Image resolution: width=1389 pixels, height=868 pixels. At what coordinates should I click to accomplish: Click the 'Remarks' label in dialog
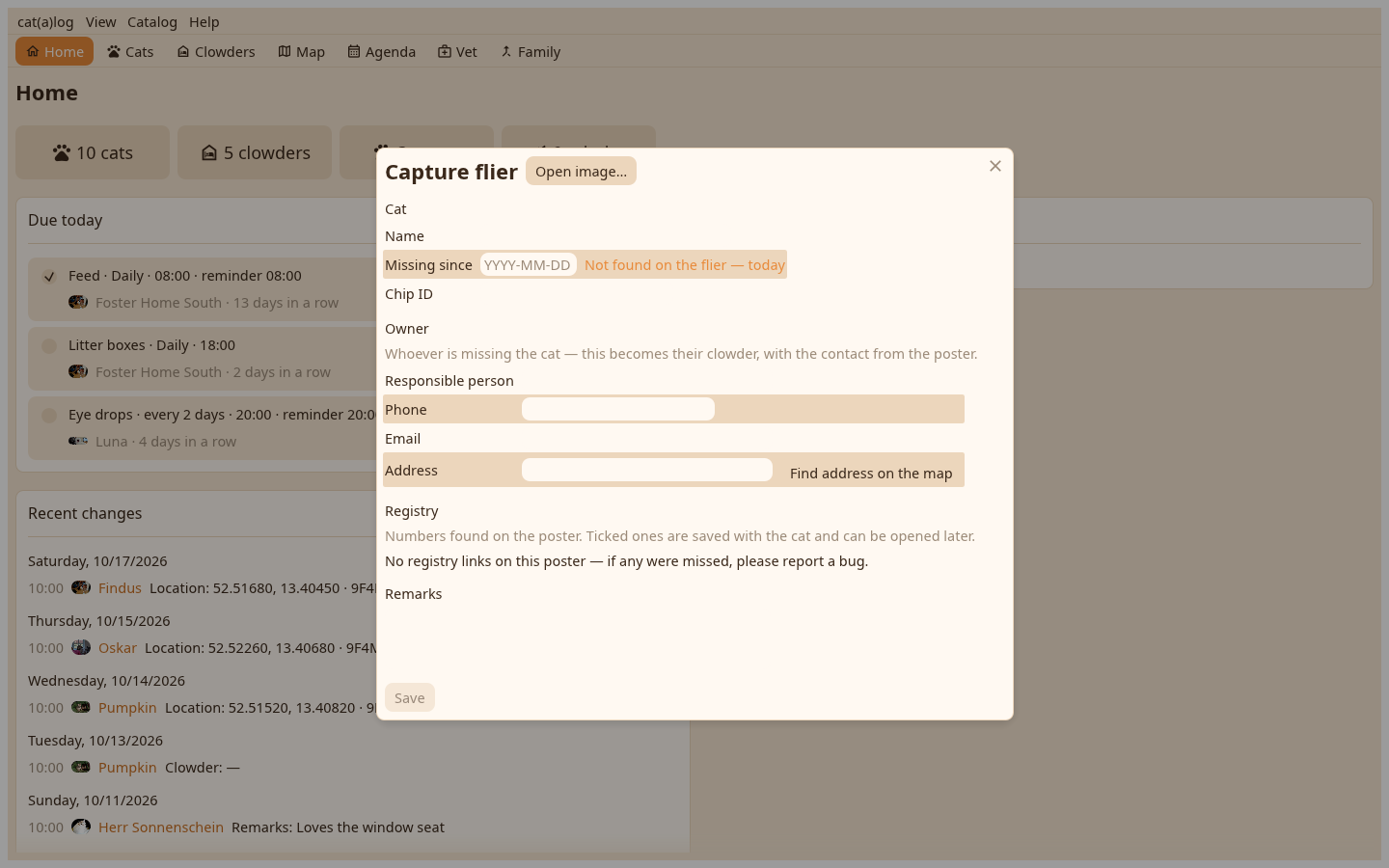pyautogui.click(x=414, y=593)
